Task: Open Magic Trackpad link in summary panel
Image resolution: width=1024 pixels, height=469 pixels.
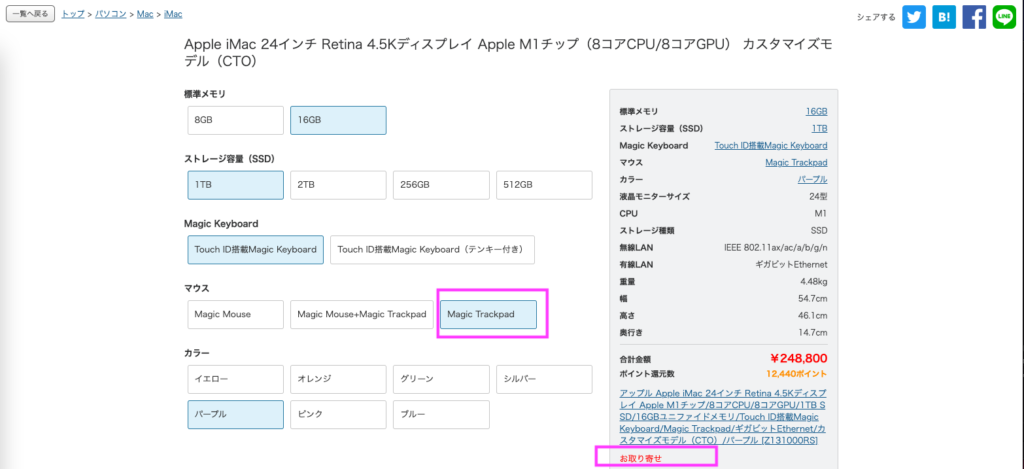Action: [797, 163]
